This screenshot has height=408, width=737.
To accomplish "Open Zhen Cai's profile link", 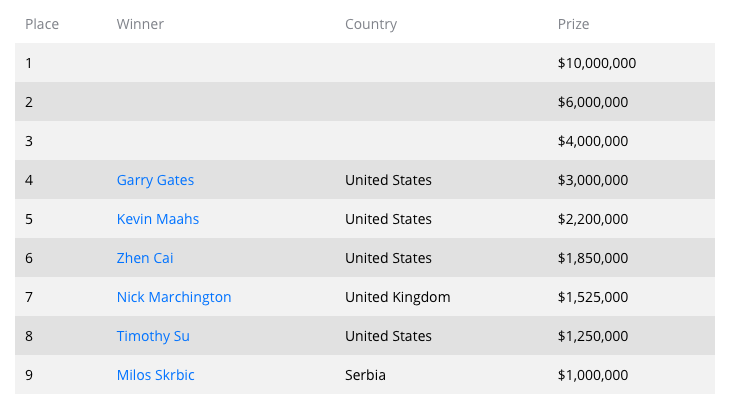I will (146, 258).
